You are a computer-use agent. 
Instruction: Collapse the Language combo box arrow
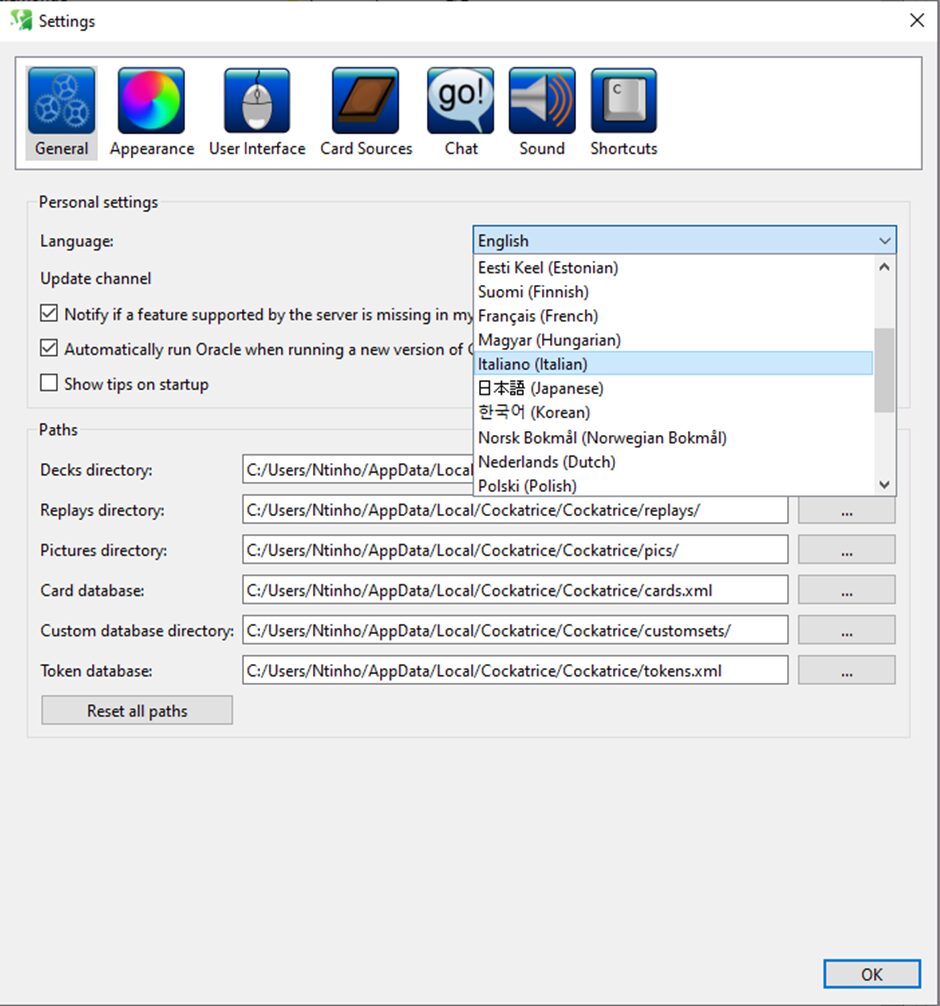[884, 241]
